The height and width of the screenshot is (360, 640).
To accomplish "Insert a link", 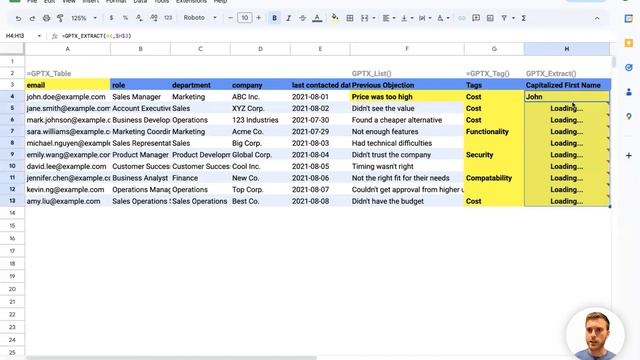I will (x=462, y=18).
